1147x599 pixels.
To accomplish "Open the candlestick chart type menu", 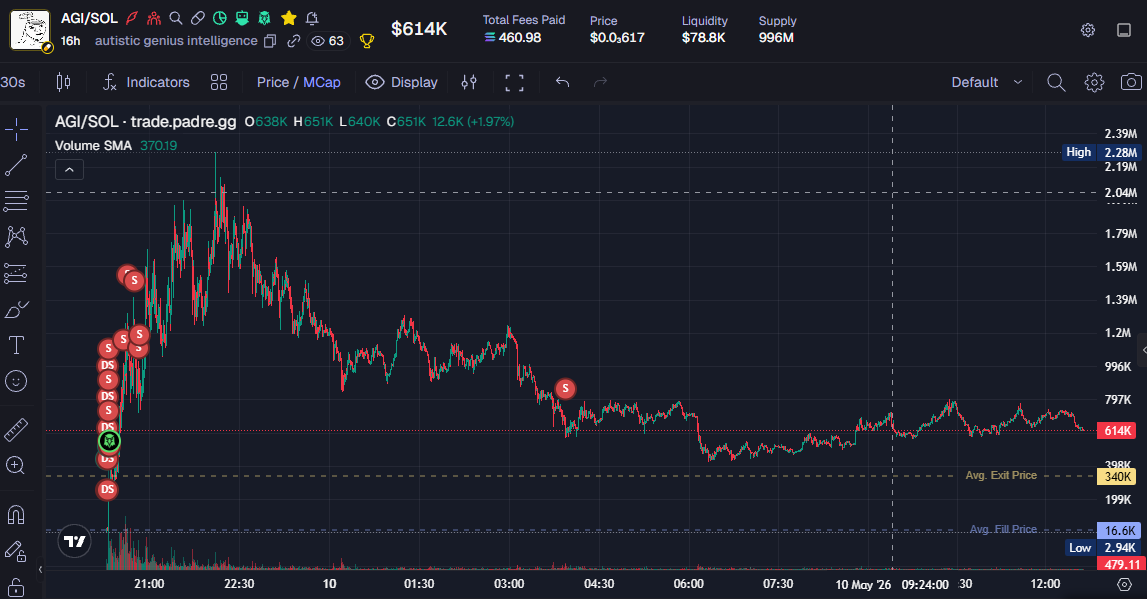I will [x=64, y=82].
